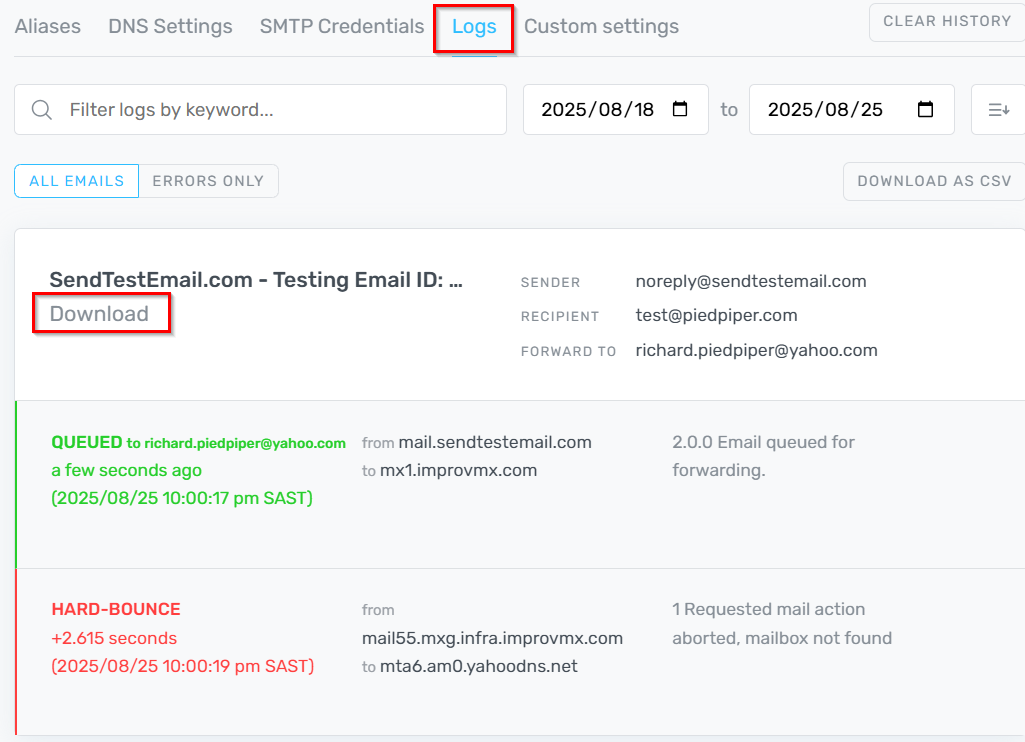Click the end date field 2025/08/25
Screen dimensions: 1025x742
click(825, 110)
